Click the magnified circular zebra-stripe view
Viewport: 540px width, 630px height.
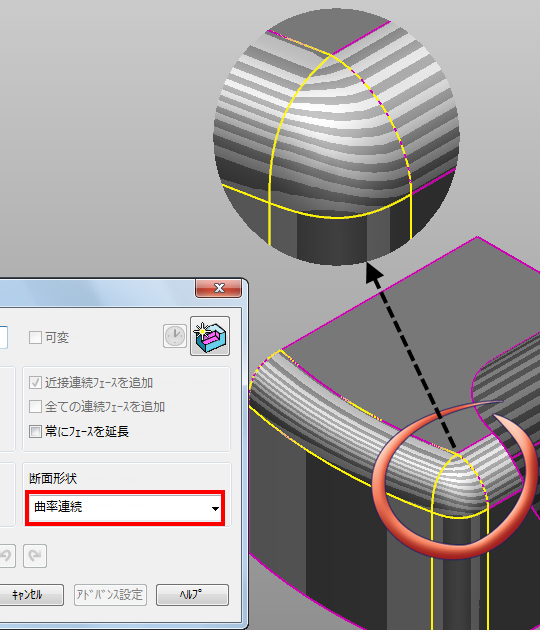click(x=336, y=137)
